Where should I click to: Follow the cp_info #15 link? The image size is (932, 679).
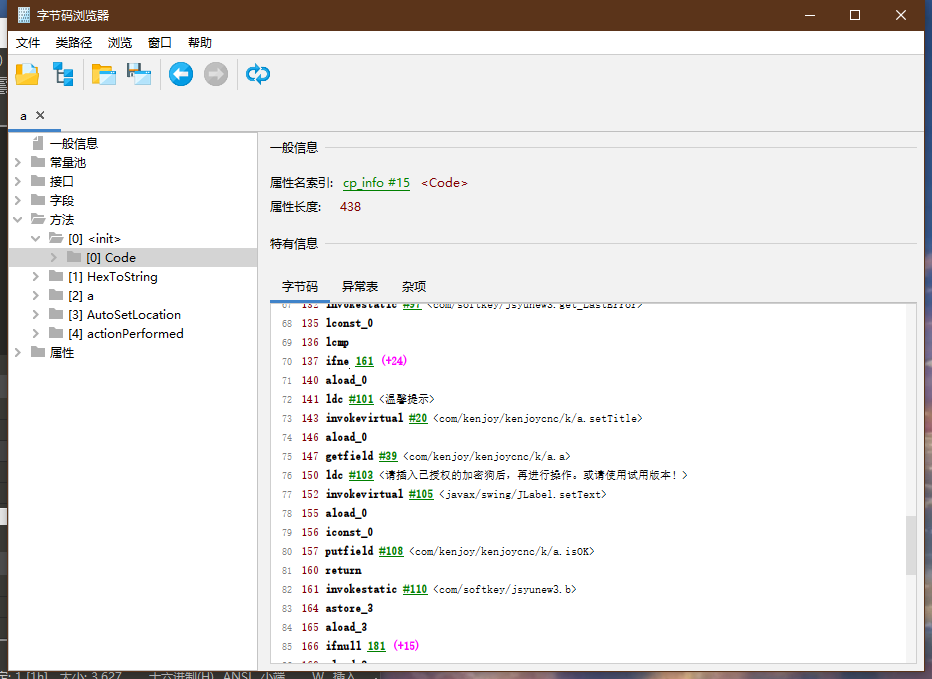[x=376, y=183]
